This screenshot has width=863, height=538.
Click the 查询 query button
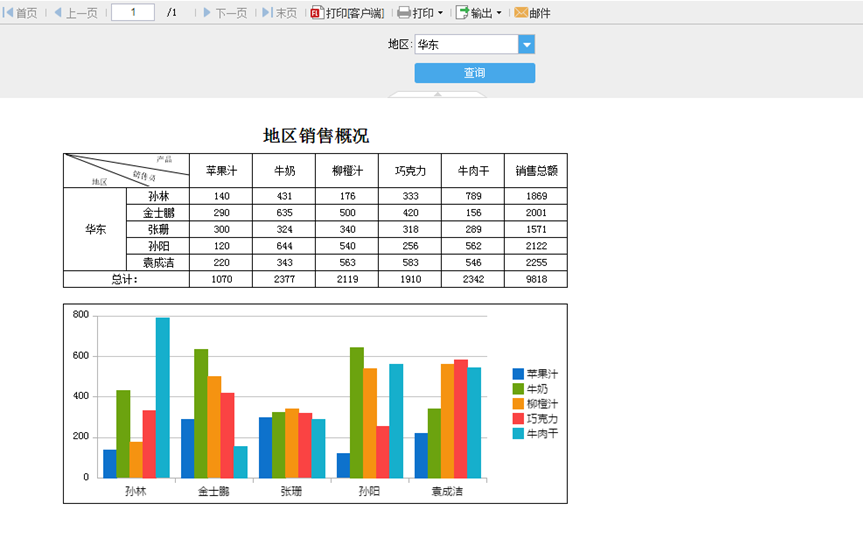(474, 73)
